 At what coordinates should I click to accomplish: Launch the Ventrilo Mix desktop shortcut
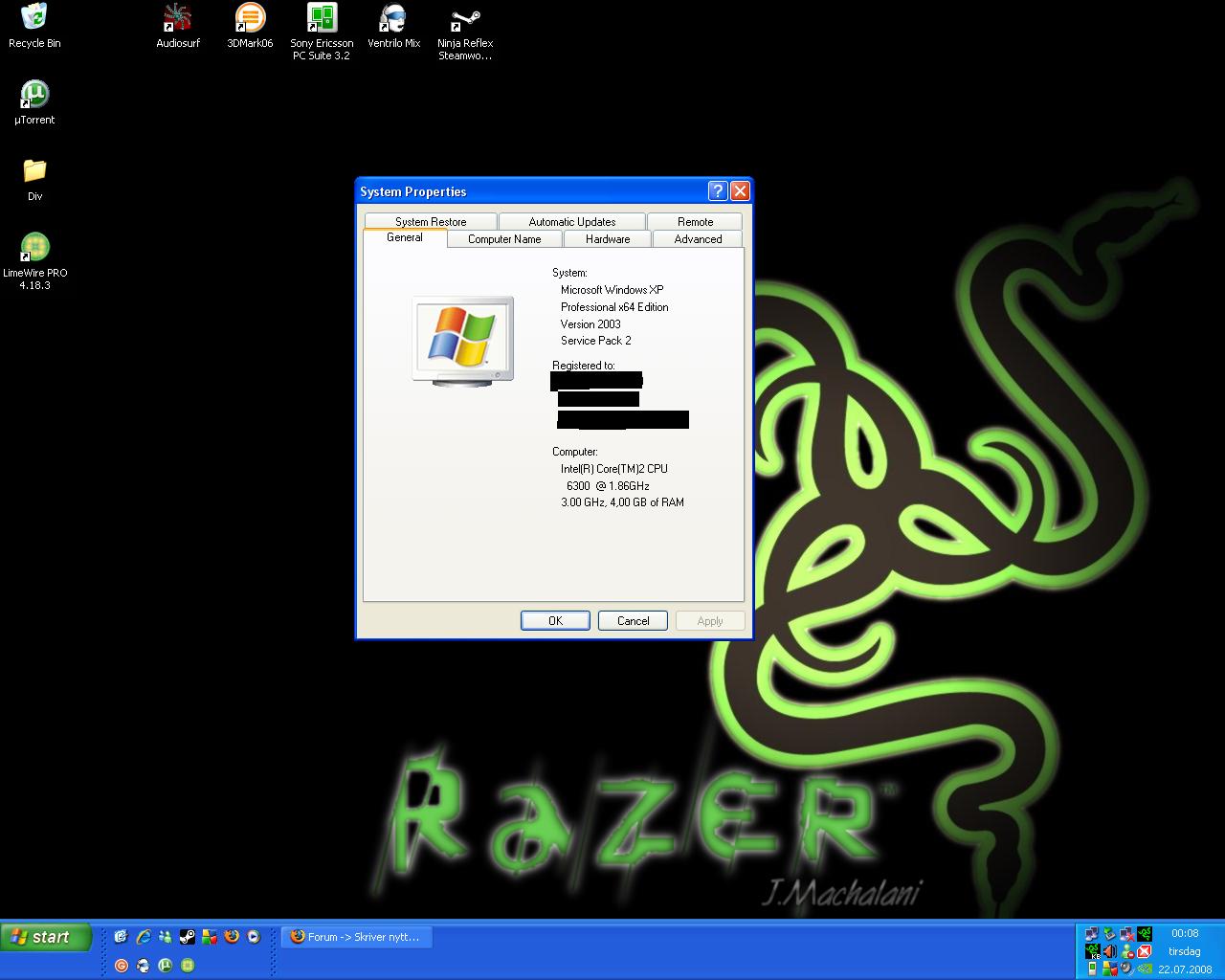click(393, 26)
